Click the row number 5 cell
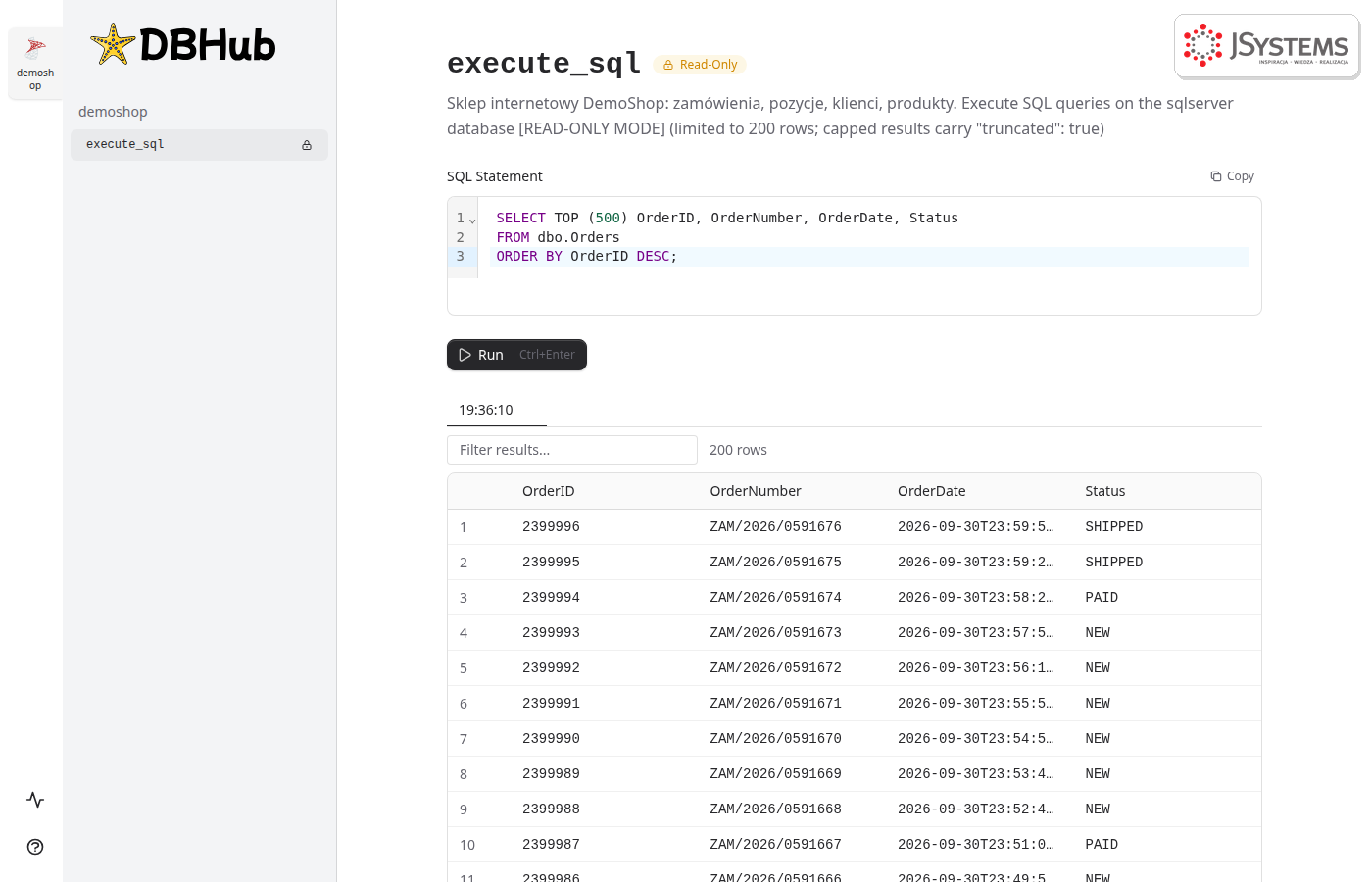Image resolution: width=1372 pixels, height=882 pixels. click(x=464, y=668)
